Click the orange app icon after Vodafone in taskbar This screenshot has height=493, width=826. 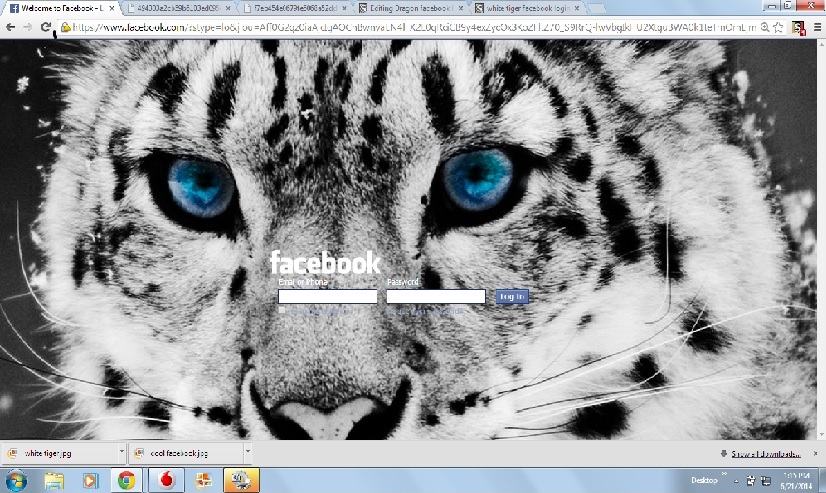[203, 480]
